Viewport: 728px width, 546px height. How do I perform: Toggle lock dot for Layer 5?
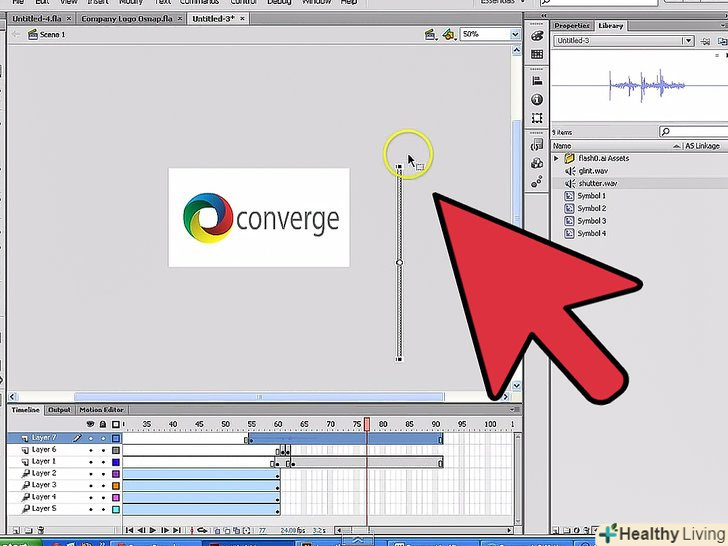103,509
